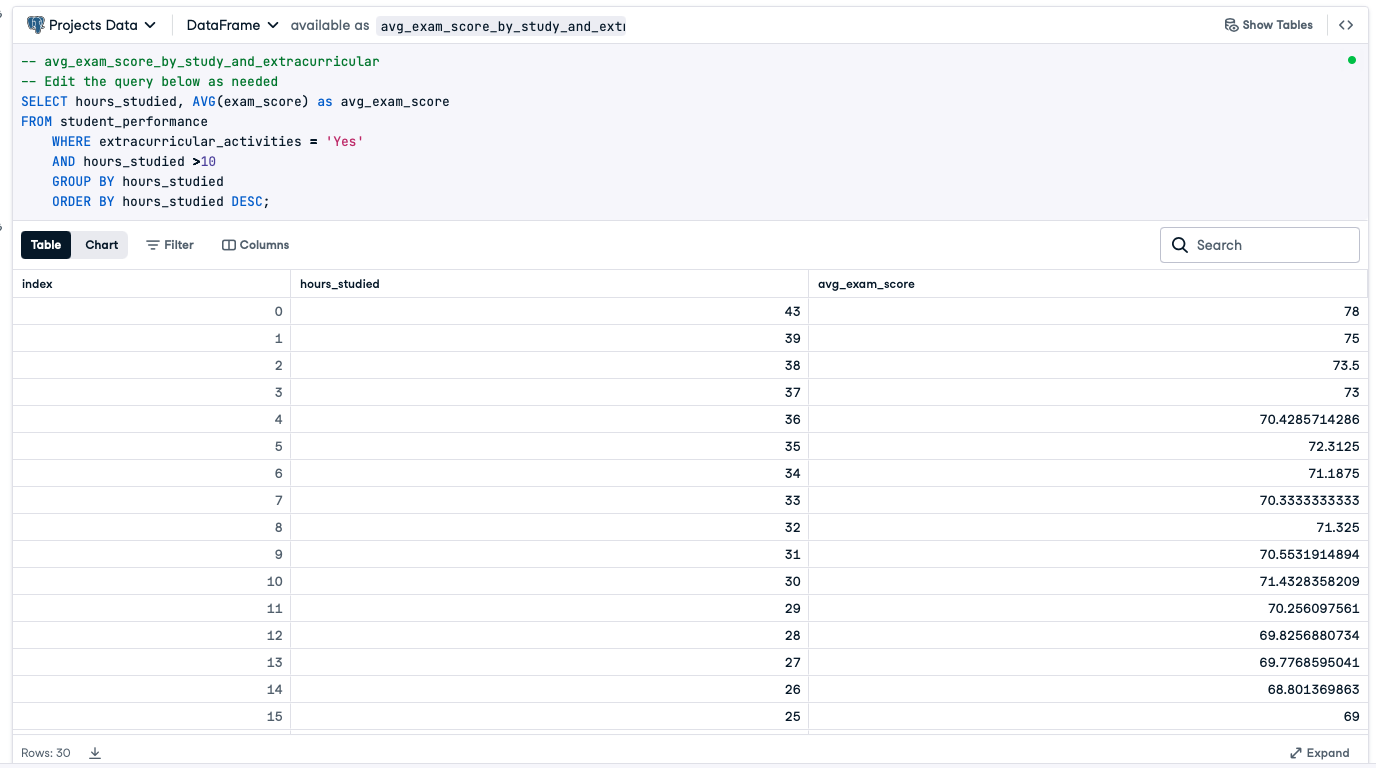
Task: Select the index cell with value 0
Action: (x=151, y=311)
